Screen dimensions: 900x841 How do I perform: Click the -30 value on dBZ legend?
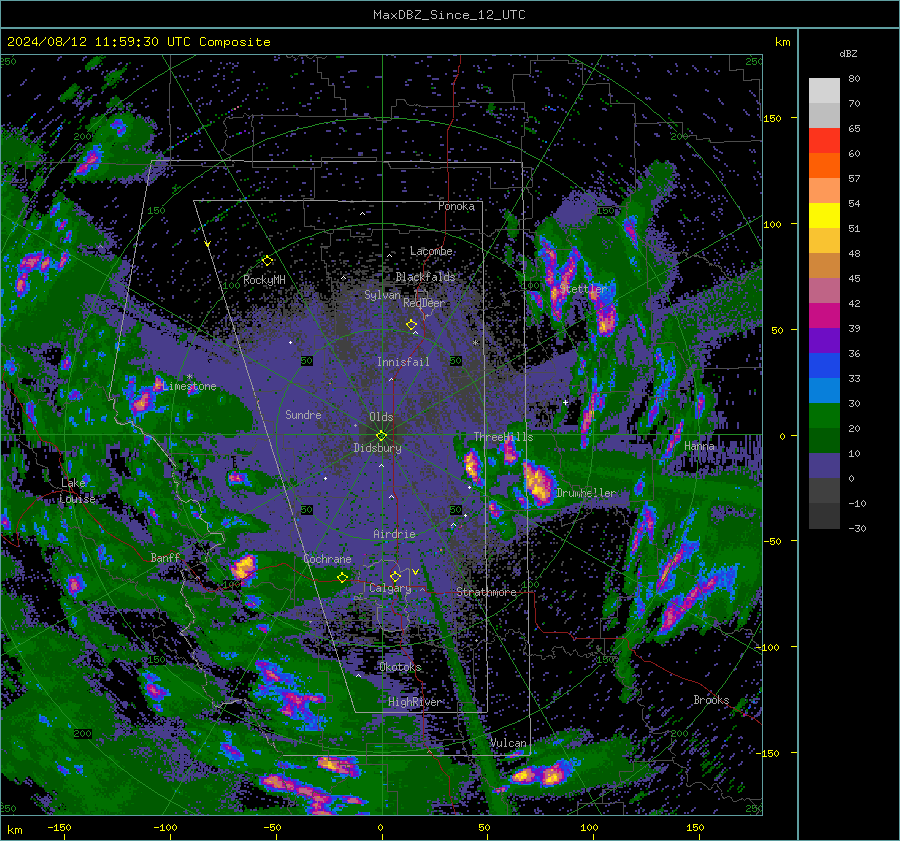857,529
